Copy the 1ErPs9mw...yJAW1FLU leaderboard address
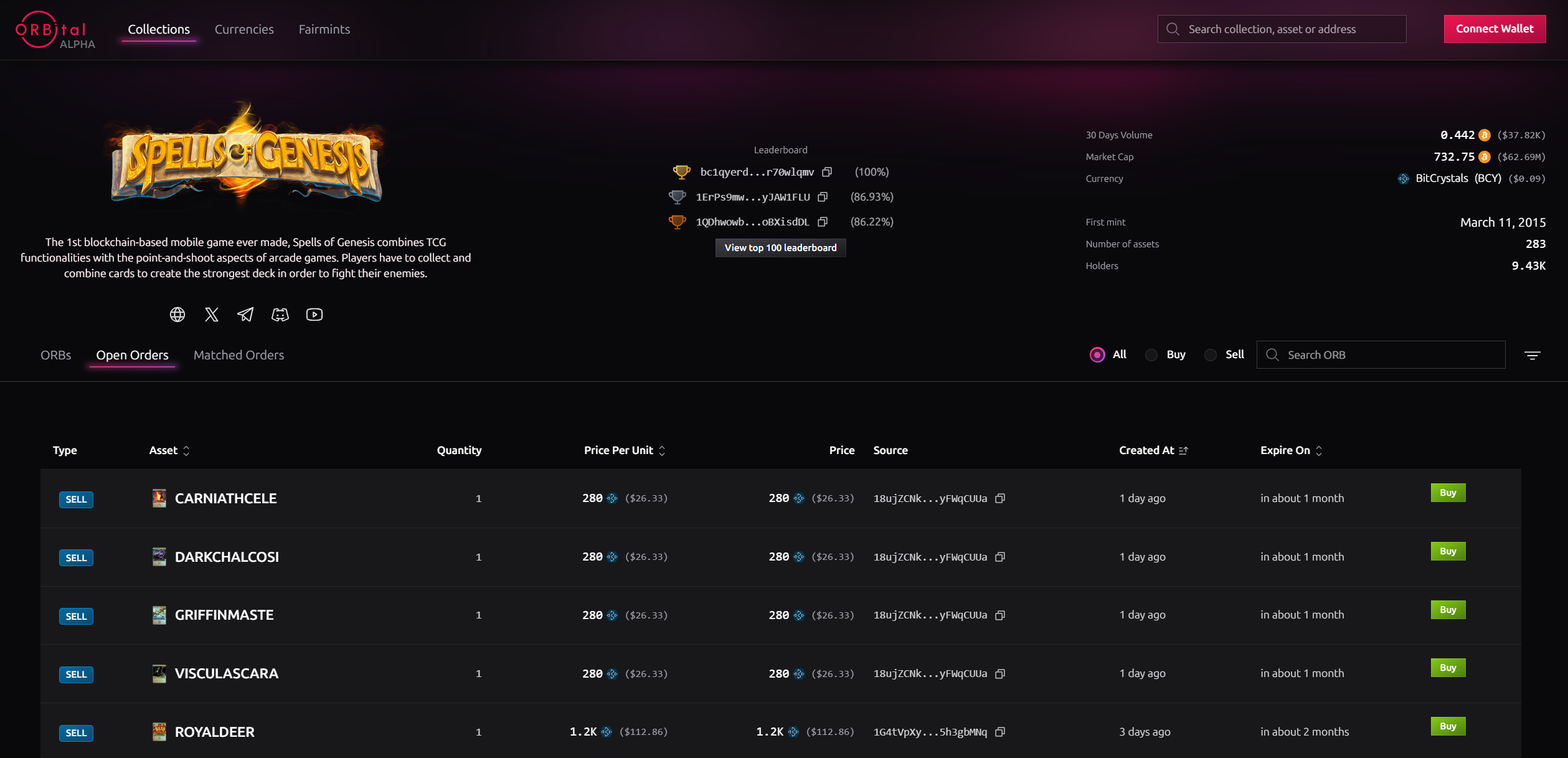The image size is (1568, 758). 823,197
